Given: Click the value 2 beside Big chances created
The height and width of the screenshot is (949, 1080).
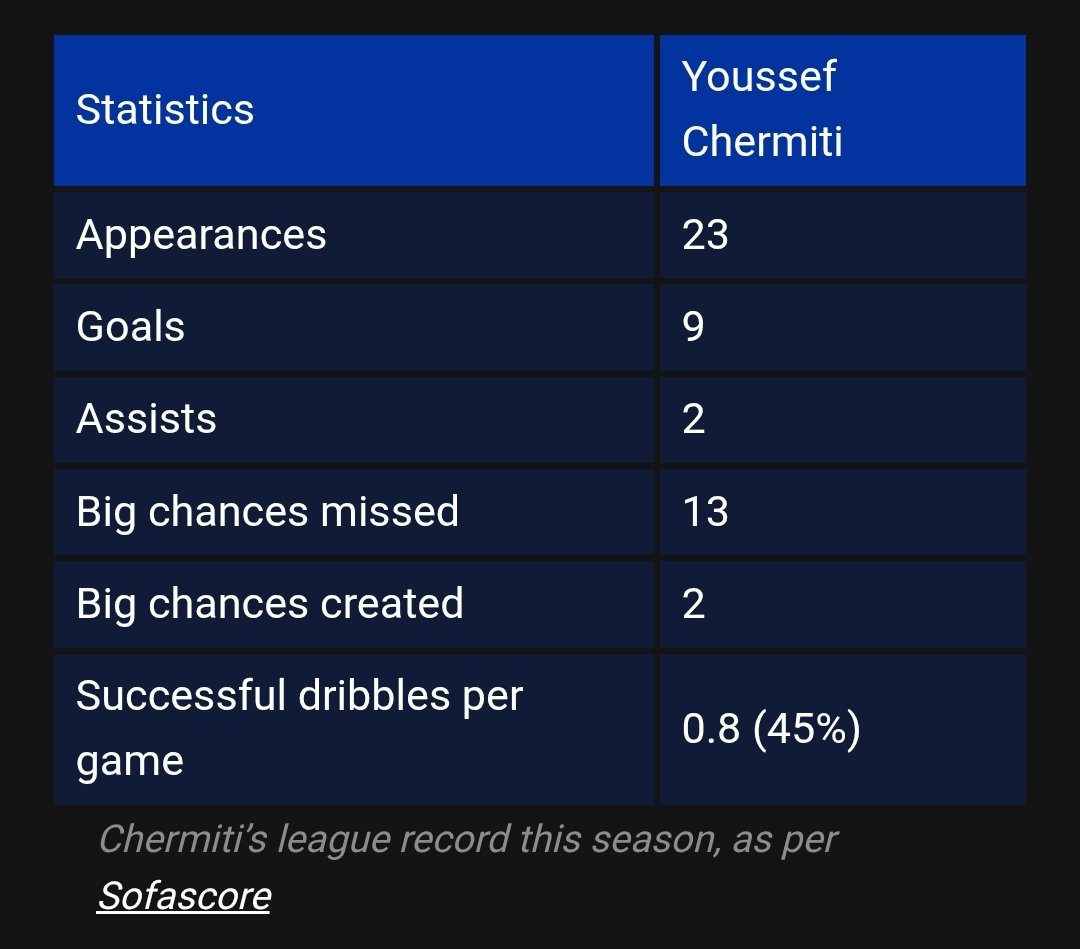Looking at the screenshot, I should pos(694,604).
